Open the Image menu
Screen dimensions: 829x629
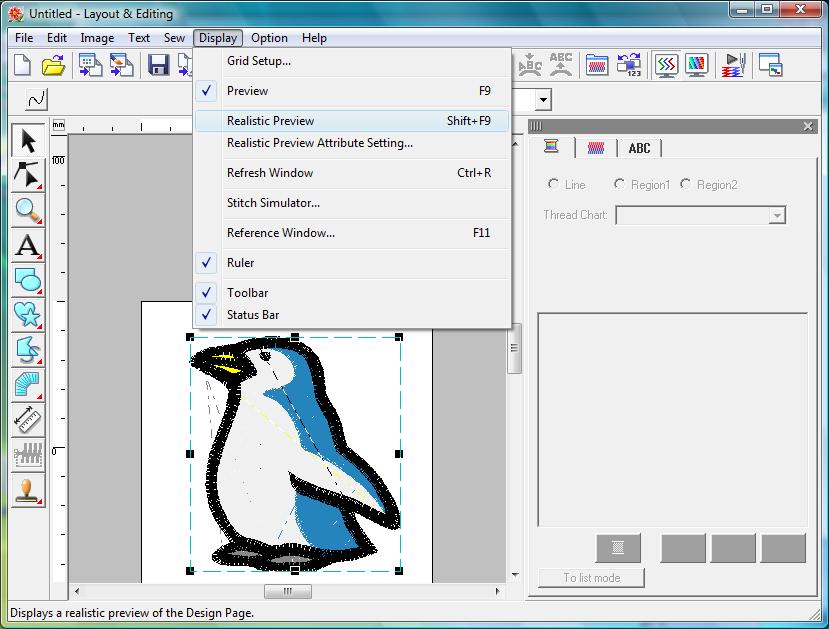[x=97, y=38]
